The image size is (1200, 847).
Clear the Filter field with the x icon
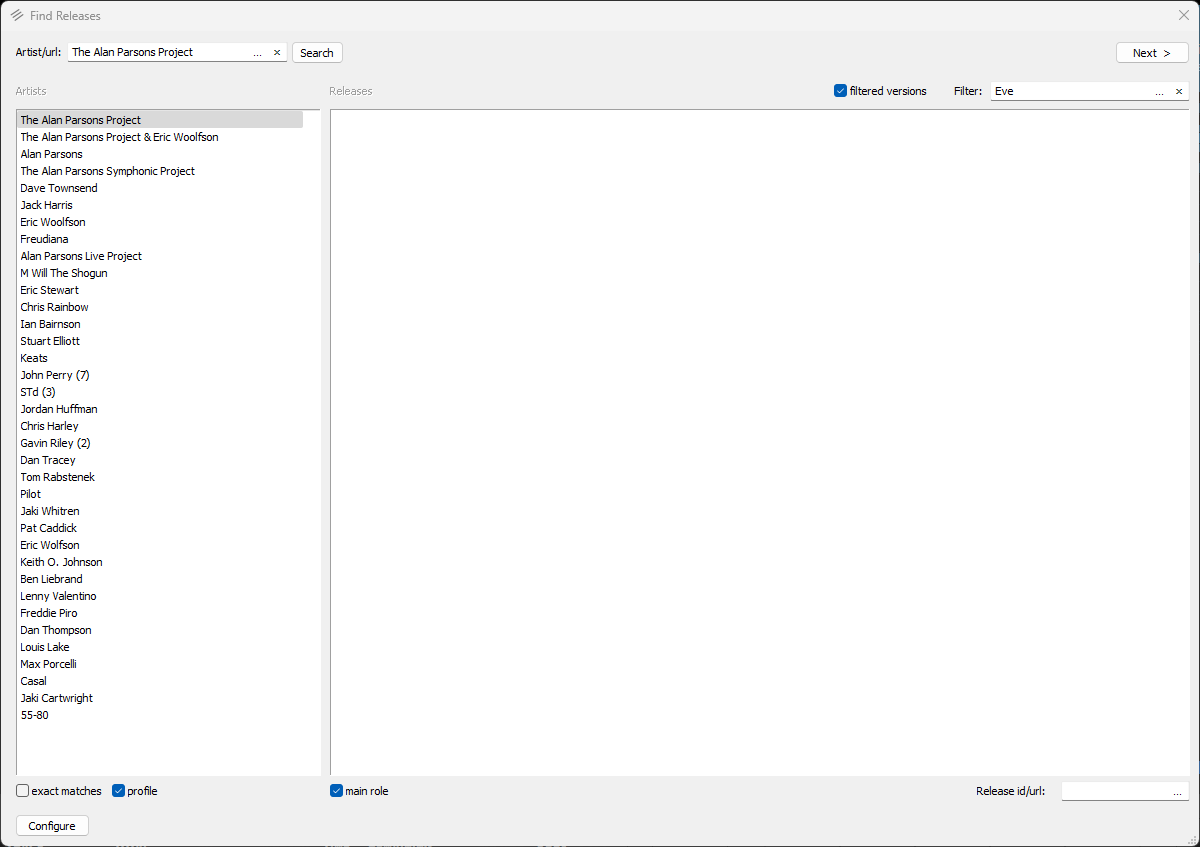(1179, 91)
